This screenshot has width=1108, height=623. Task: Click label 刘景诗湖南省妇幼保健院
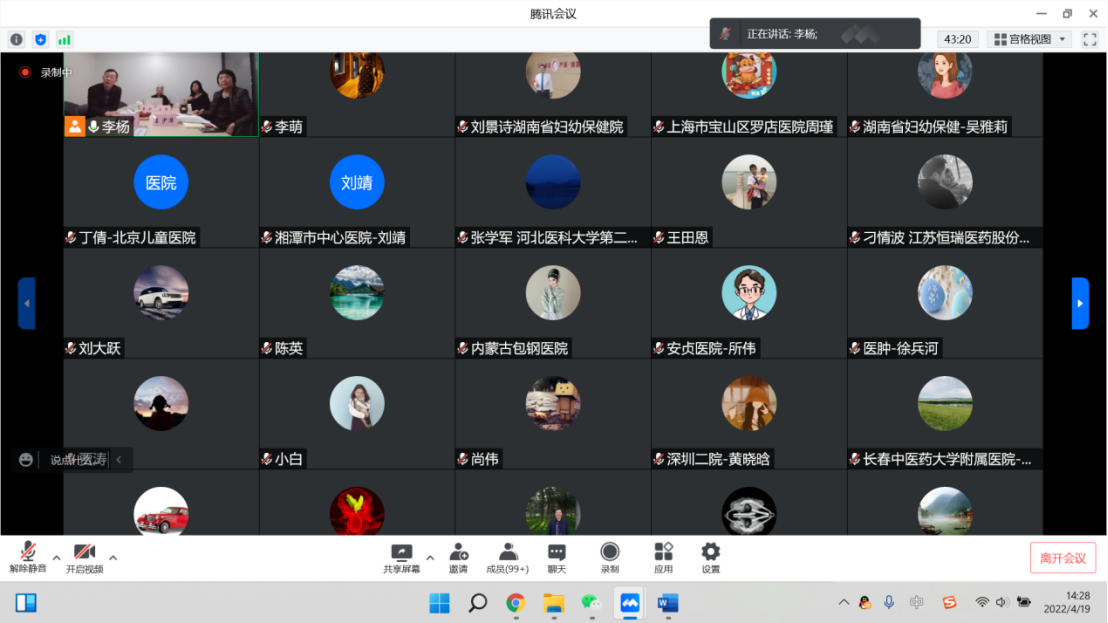(547, 127)
